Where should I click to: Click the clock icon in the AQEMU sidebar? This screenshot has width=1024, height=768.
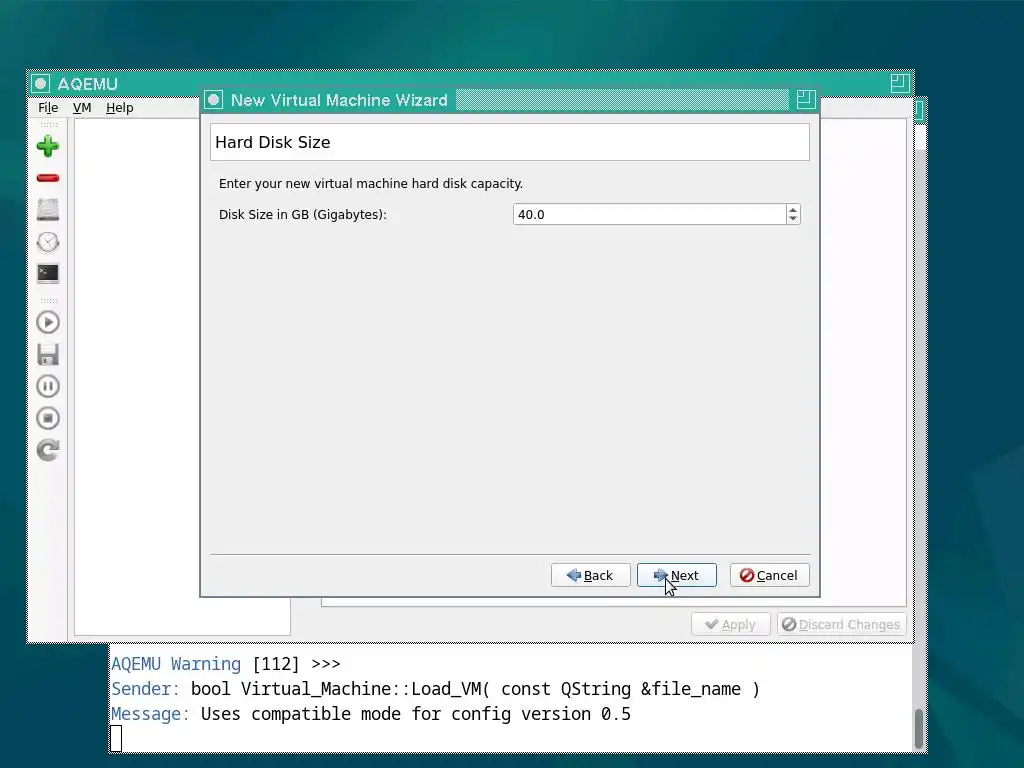48,242
